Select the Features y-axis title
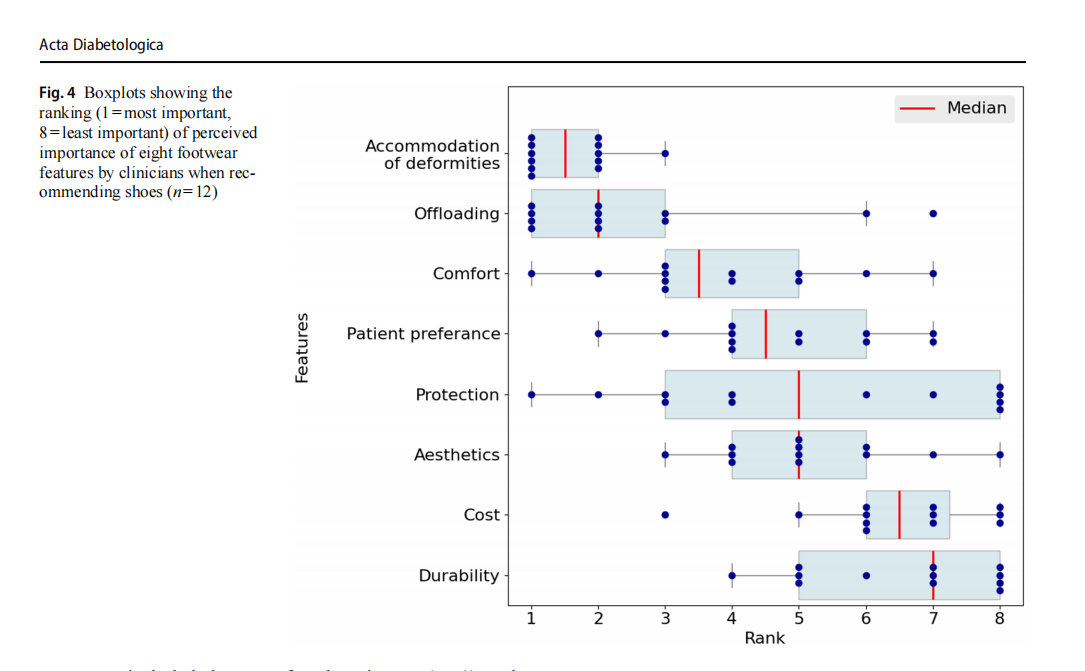 [x=302, y=347]
